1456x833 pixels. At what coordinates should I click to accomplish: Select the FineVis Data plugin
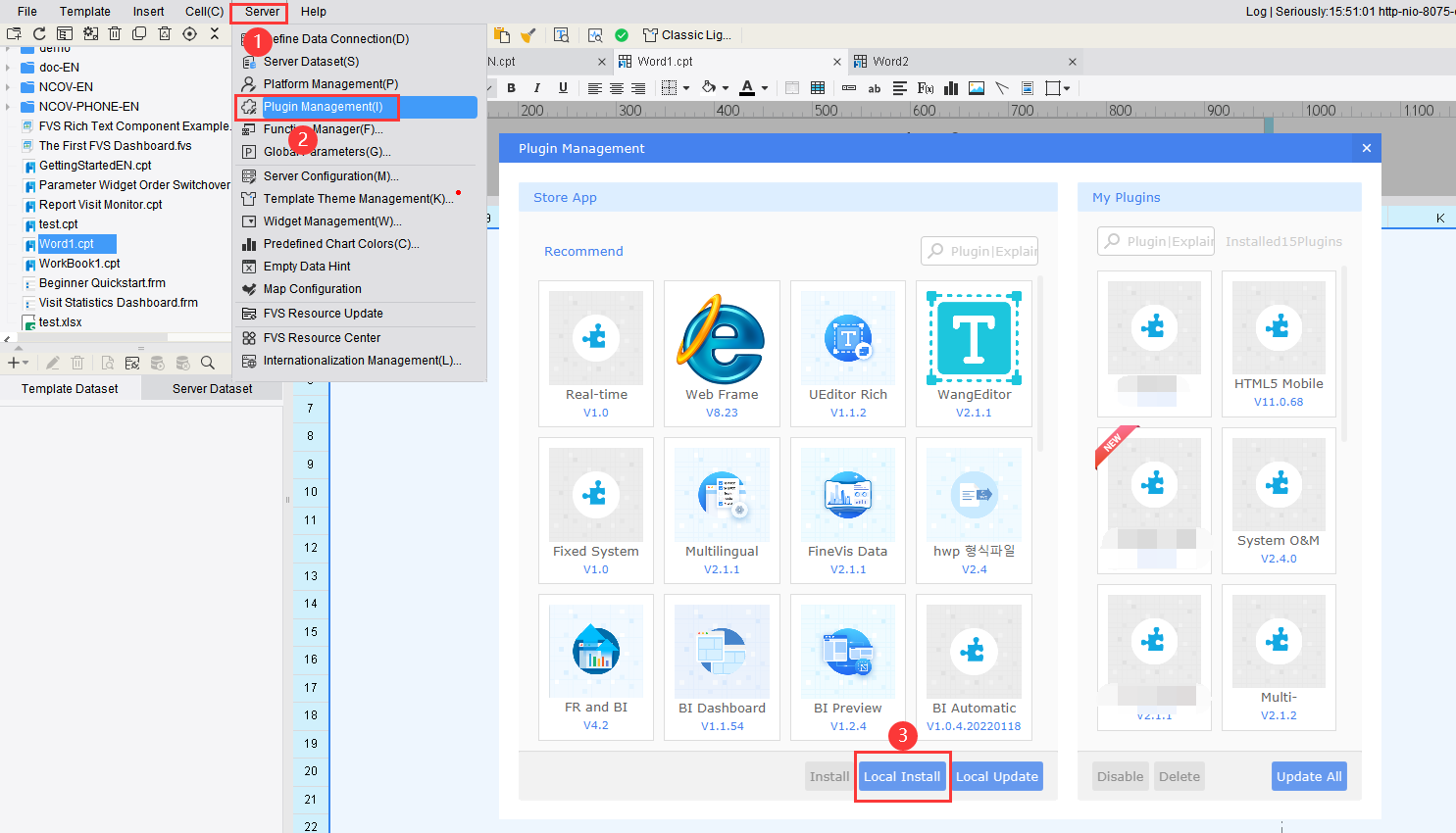click(848, 511)
